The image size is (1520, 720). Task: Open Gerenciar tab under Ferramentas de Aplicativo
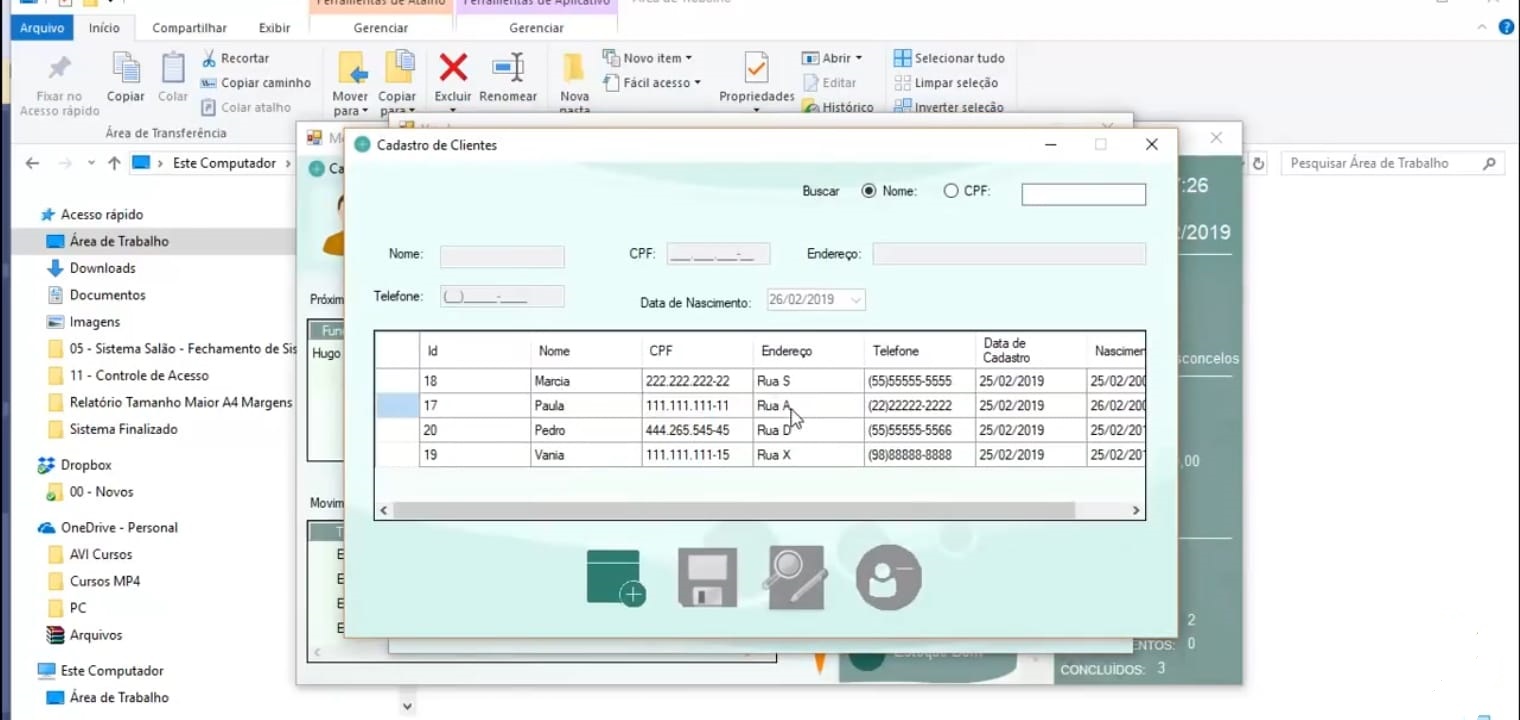[x=536, y=28]
